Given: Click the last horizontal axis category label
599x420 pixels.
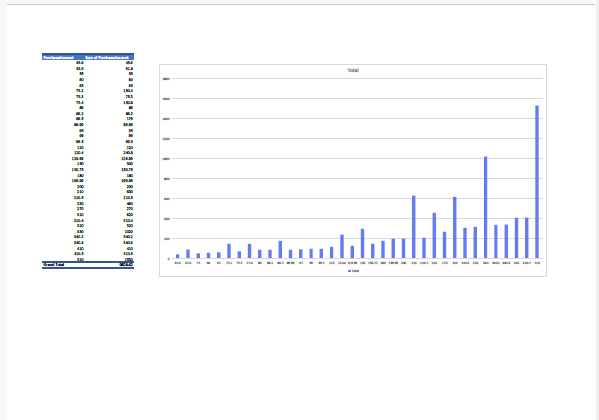Looking at the screenshot, I should [537, 263].
